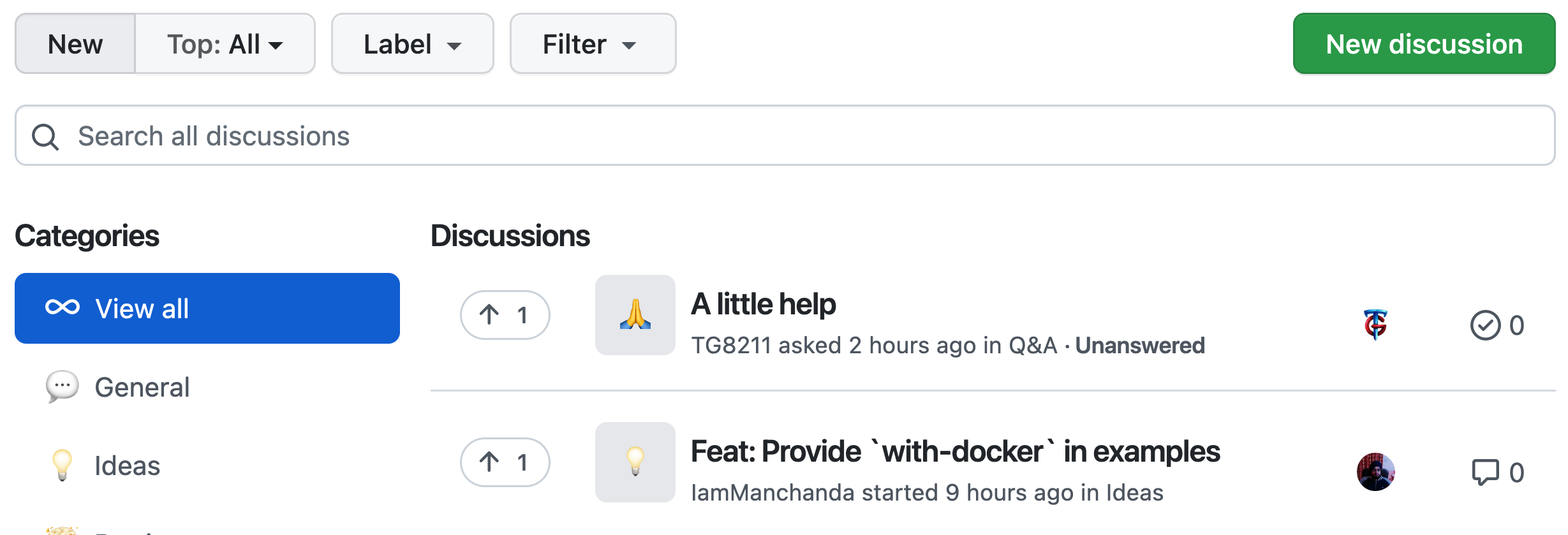Open the Filter dropdown menu
The image size is (1568, 535).
click(x=593, y=44)
